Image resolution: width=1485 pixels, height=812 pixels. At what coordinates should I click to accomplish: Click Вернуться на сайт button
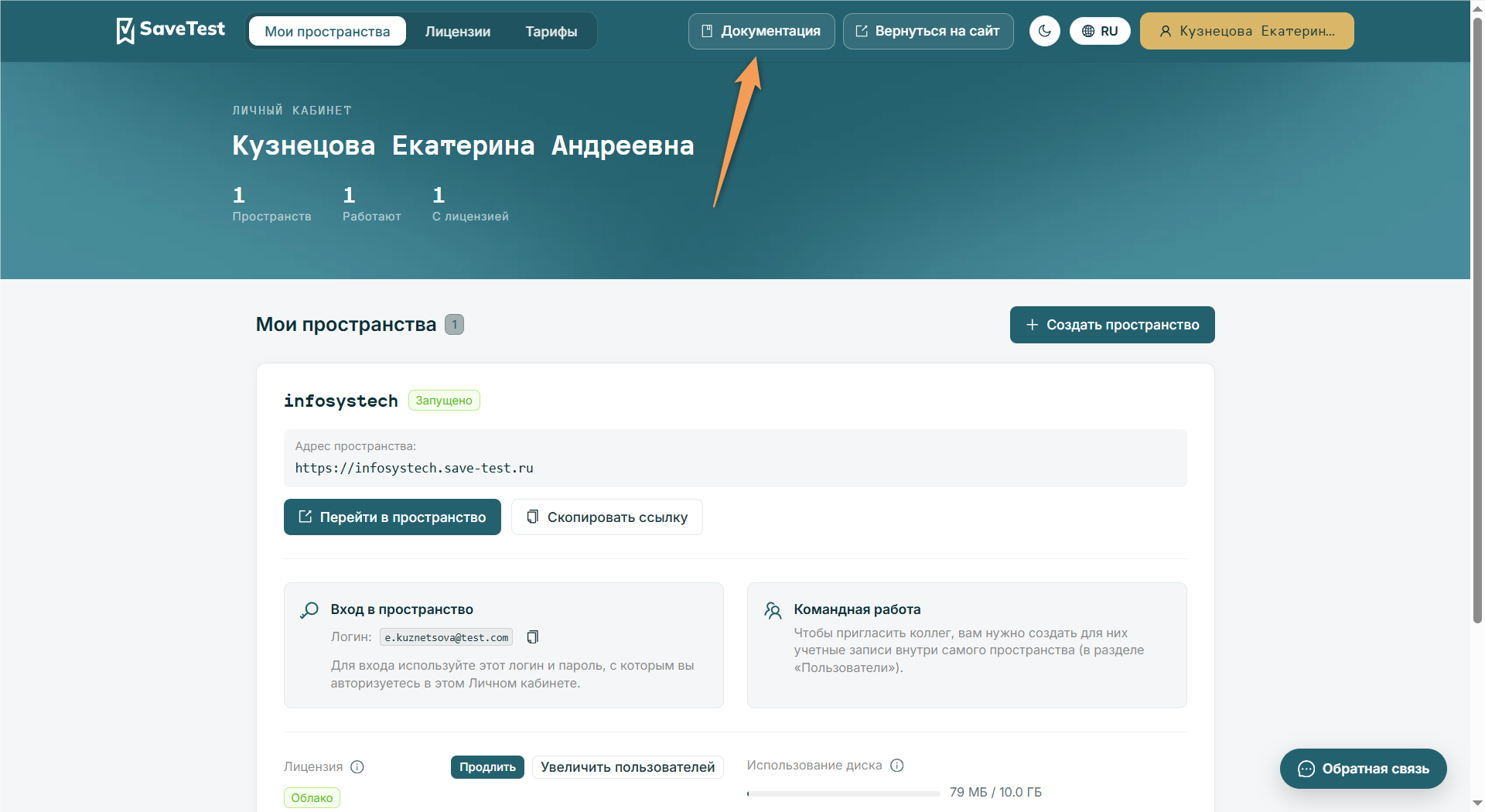[927, 31]
